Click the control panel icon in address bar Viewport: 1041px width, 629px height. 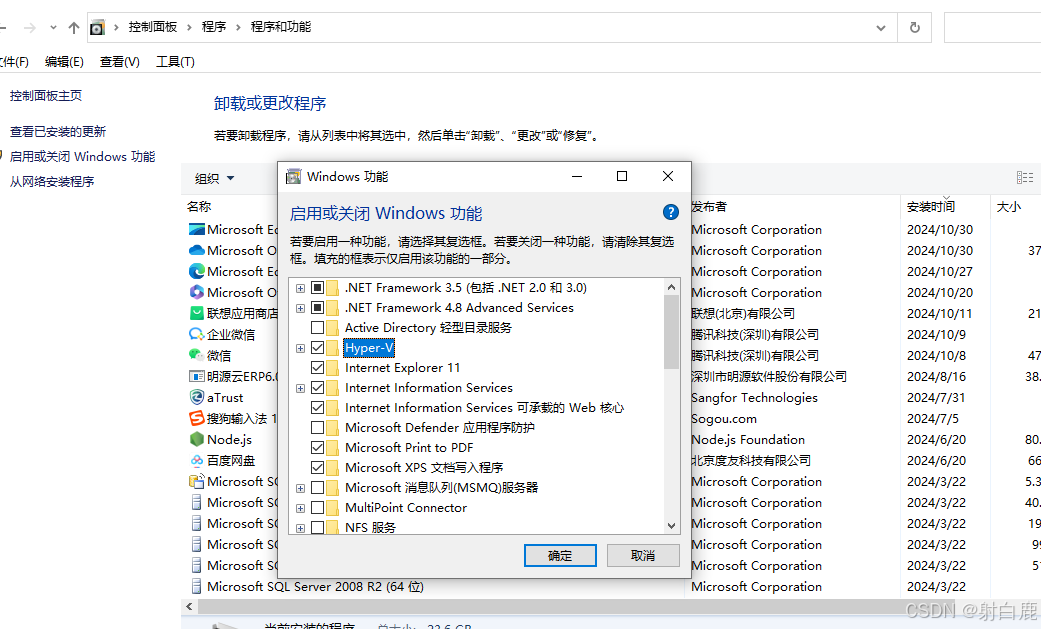point(98,27)
